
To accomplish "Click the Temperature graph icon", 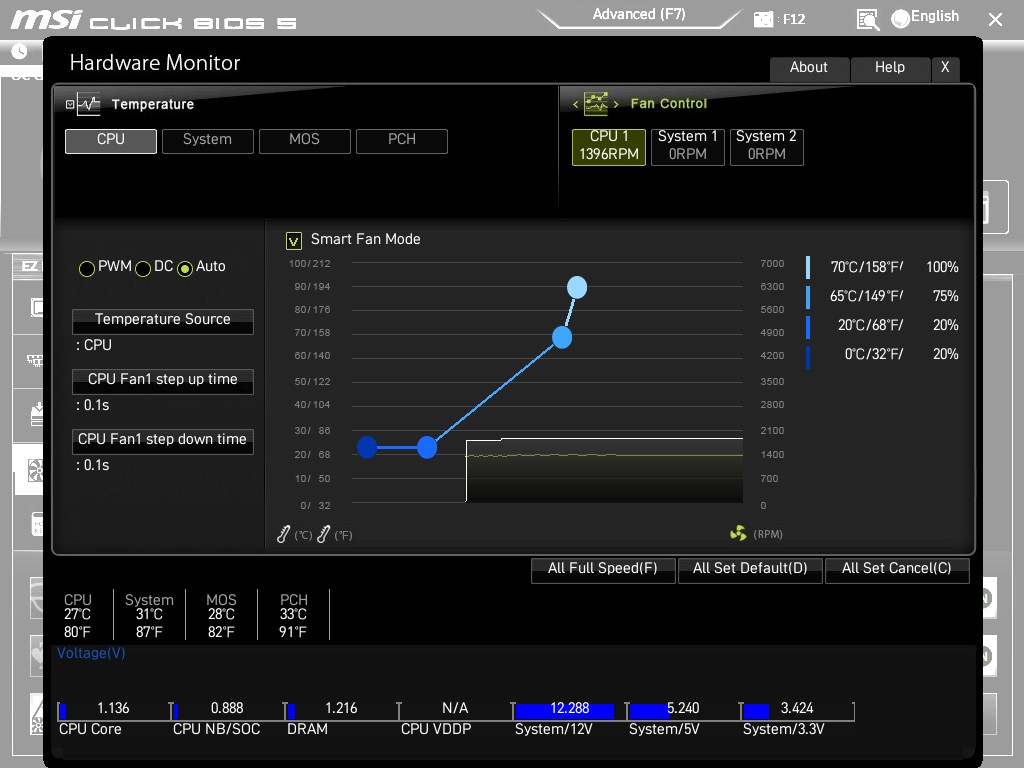I will coord(89,104).
